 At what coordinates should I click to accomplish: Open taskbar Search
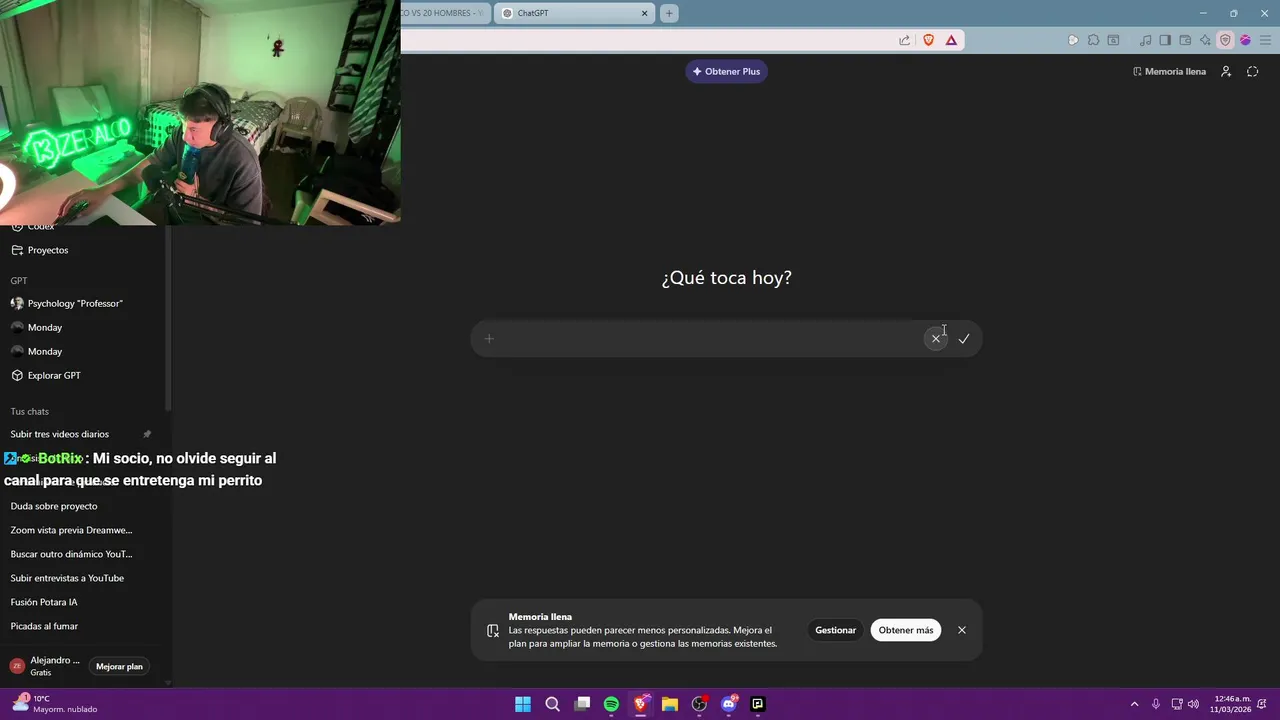click(x=552, y=704)
